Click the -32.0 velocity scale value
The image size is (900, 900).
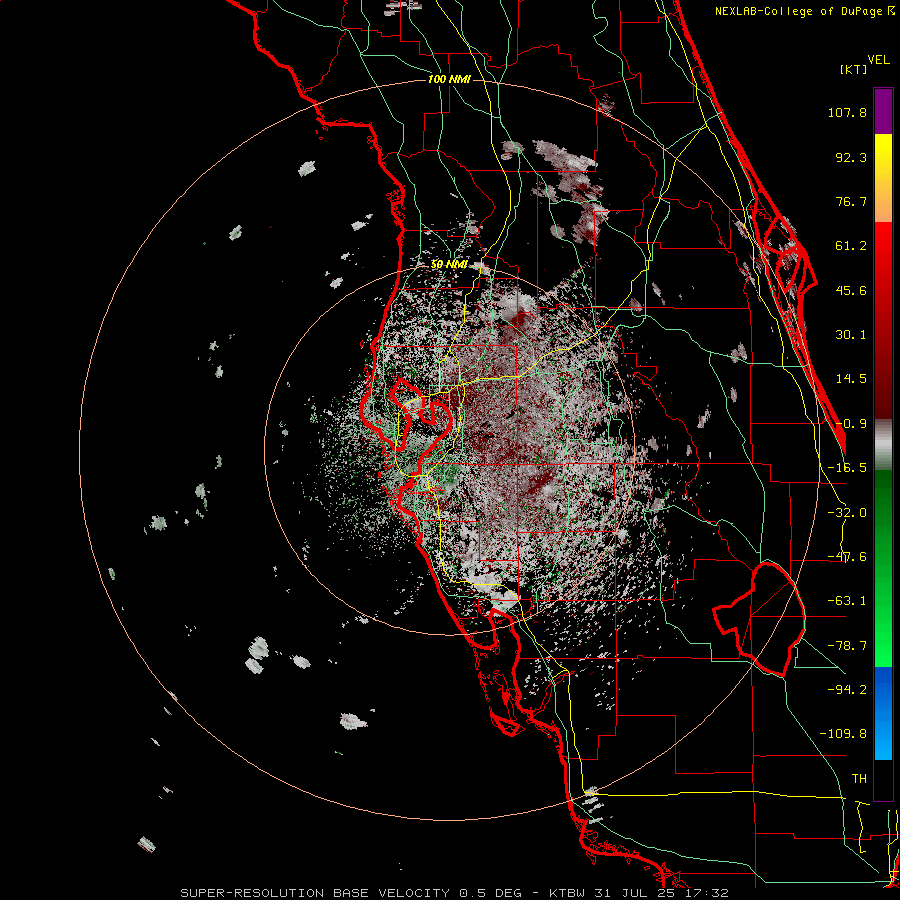click(x=847, y=513)
